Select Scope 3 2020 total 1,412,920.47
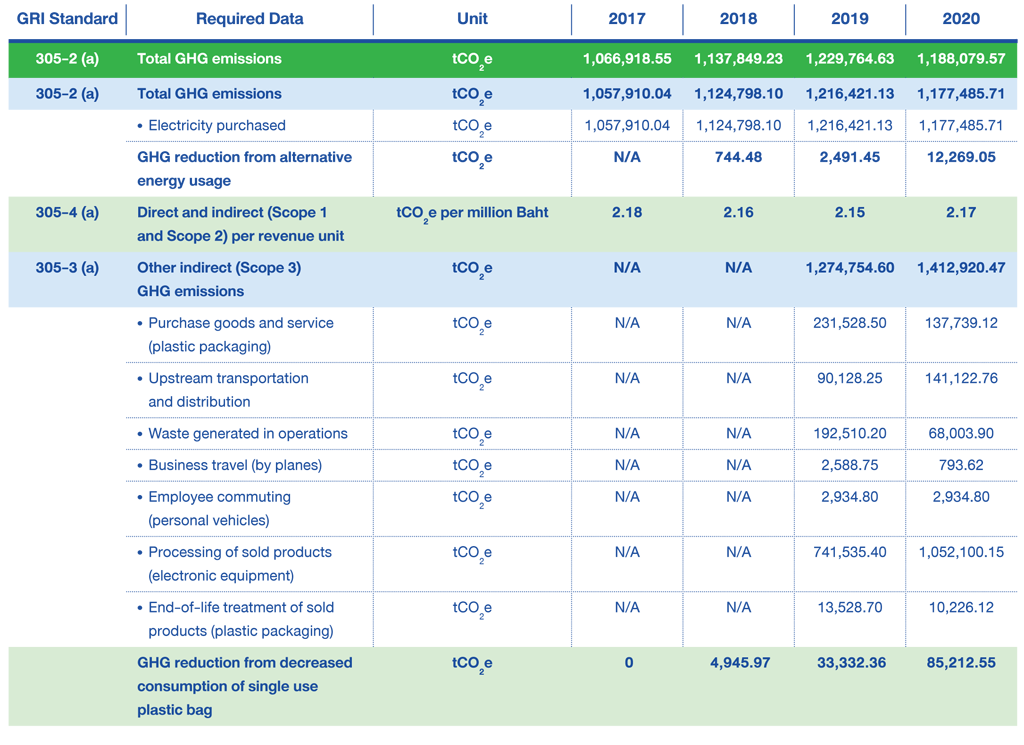 point(961,268)
